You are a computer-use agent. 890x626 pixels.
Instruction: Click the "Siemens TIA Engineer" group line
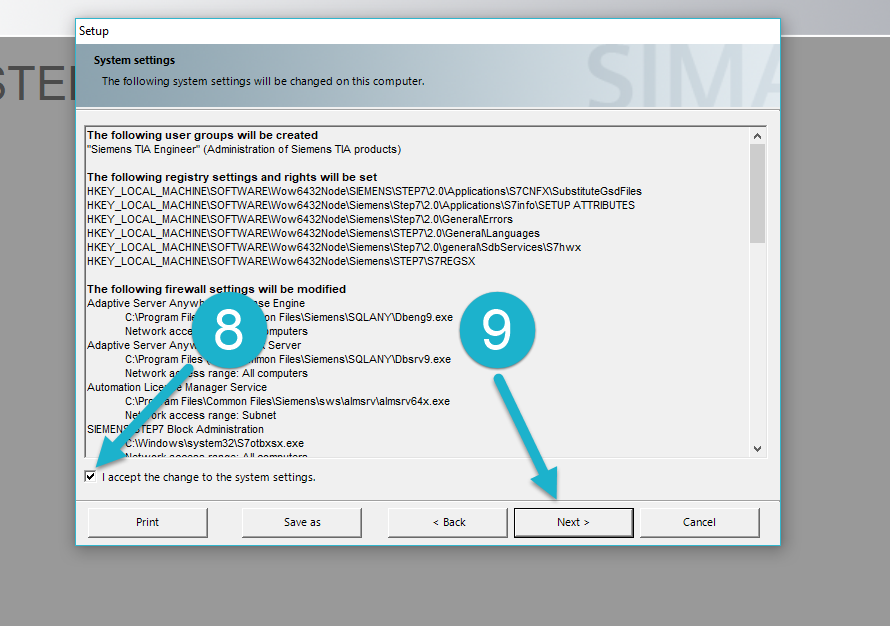(244, 149)
